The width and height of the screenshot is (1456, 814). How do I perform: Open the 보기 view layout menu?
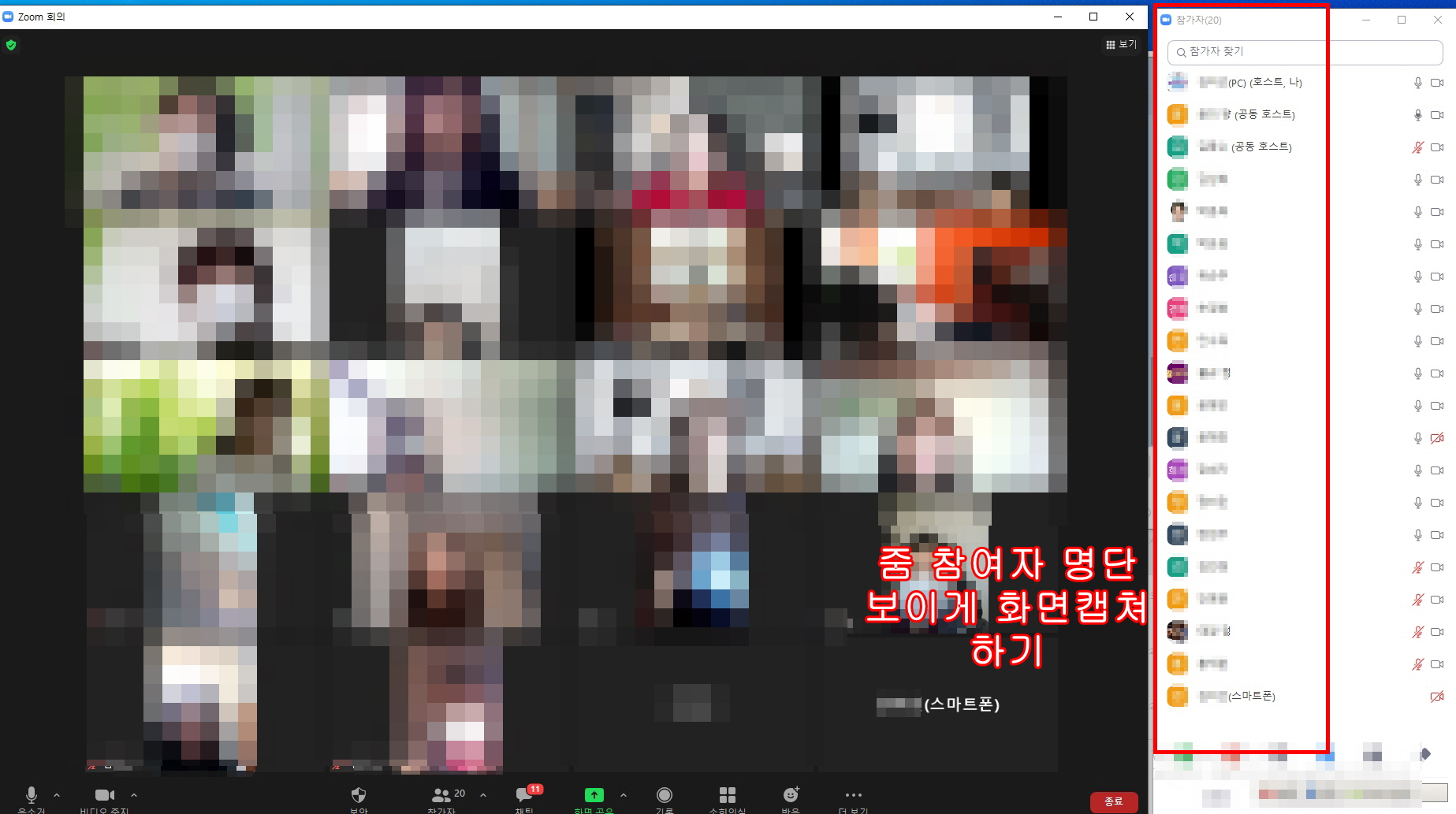tap(1121, 45)
